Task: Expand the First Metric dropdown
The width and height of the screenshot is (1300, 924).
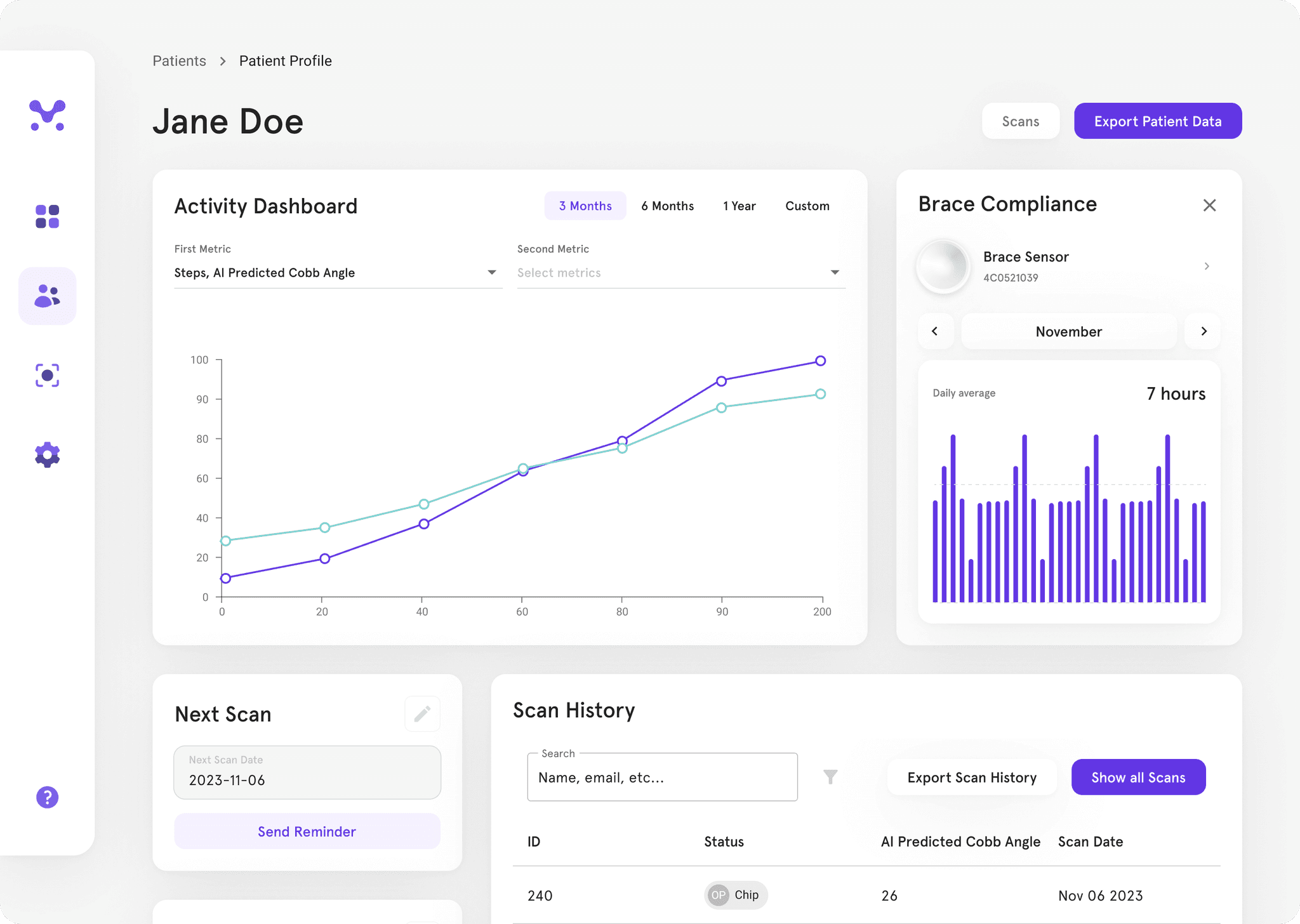Action: [491, 272]
